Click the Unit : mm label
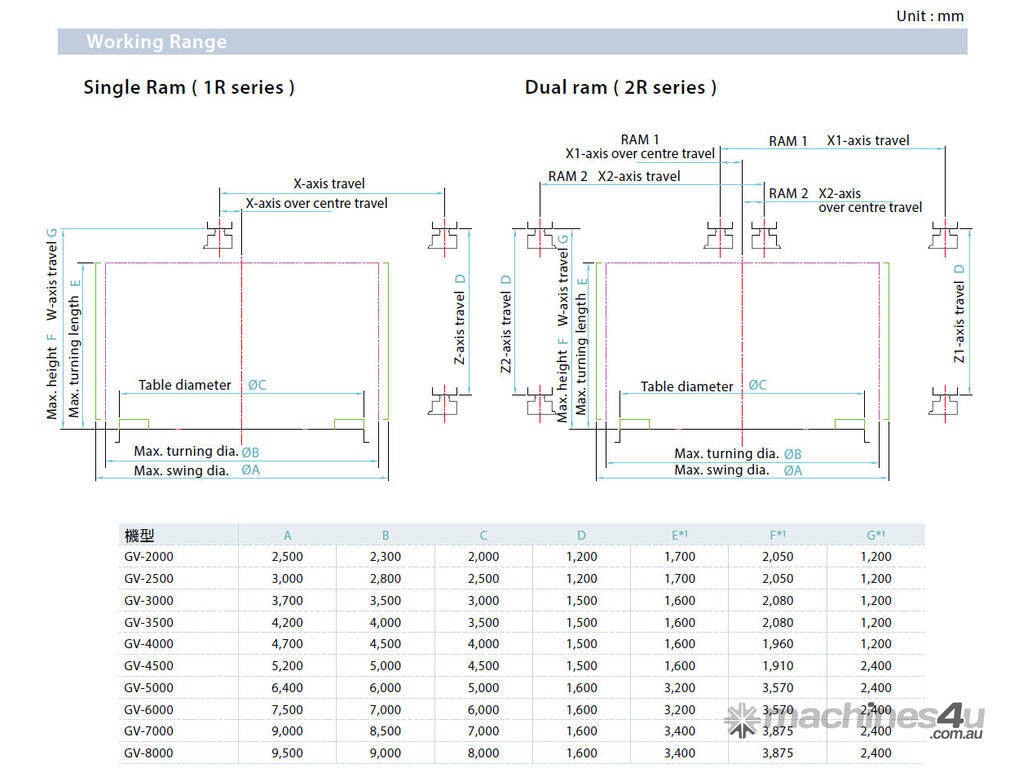1024x768 pixels. 929,16
